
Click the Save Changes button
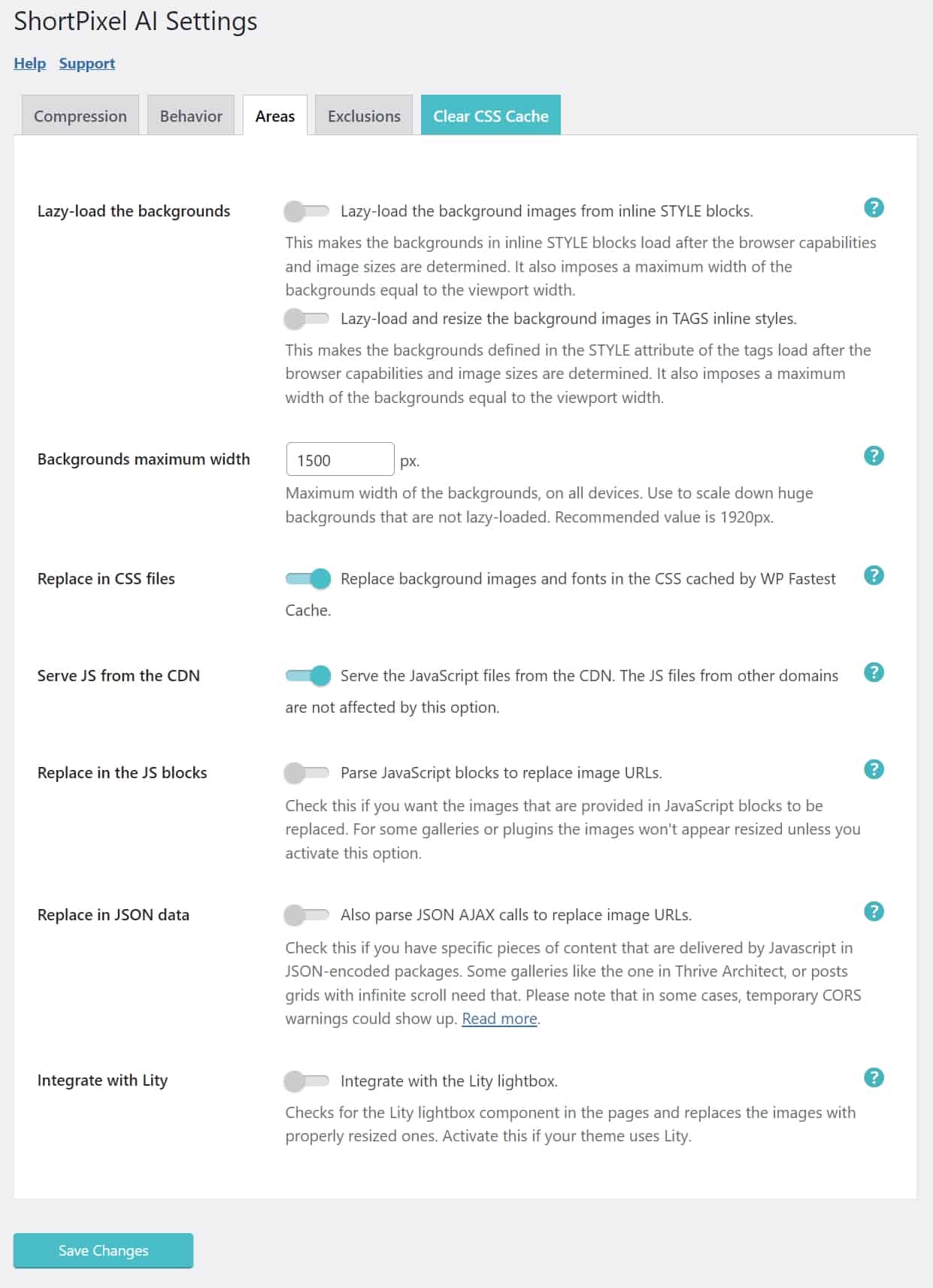[x=104, y=1250]
